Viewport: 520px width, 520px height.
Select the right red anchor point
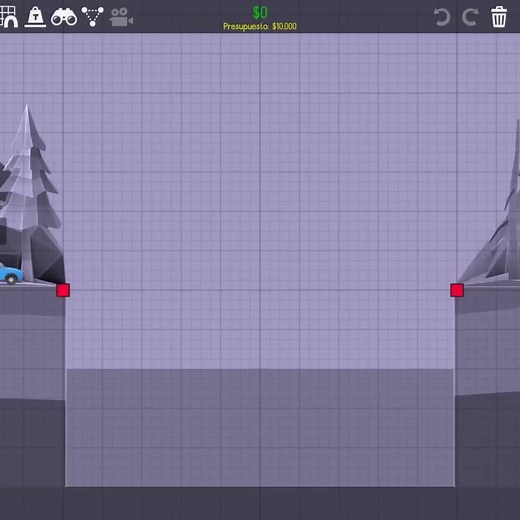click(457, 290)
